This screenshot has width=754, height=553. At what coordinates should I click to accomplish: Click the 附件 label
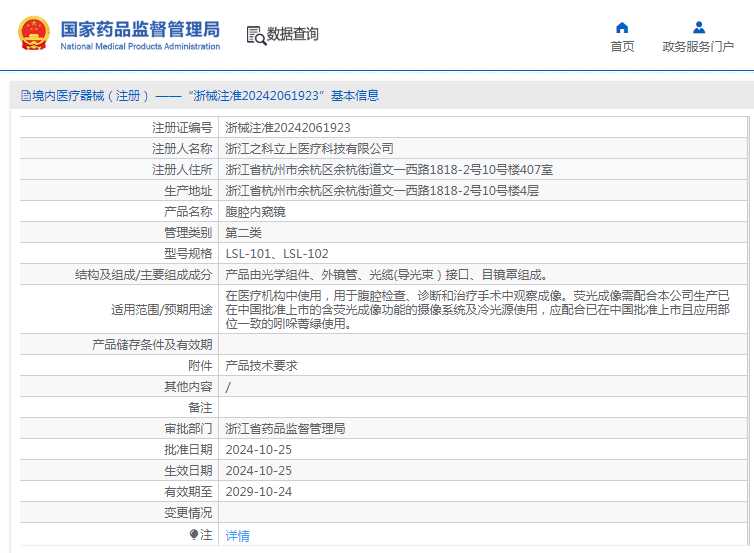(200, 366)
